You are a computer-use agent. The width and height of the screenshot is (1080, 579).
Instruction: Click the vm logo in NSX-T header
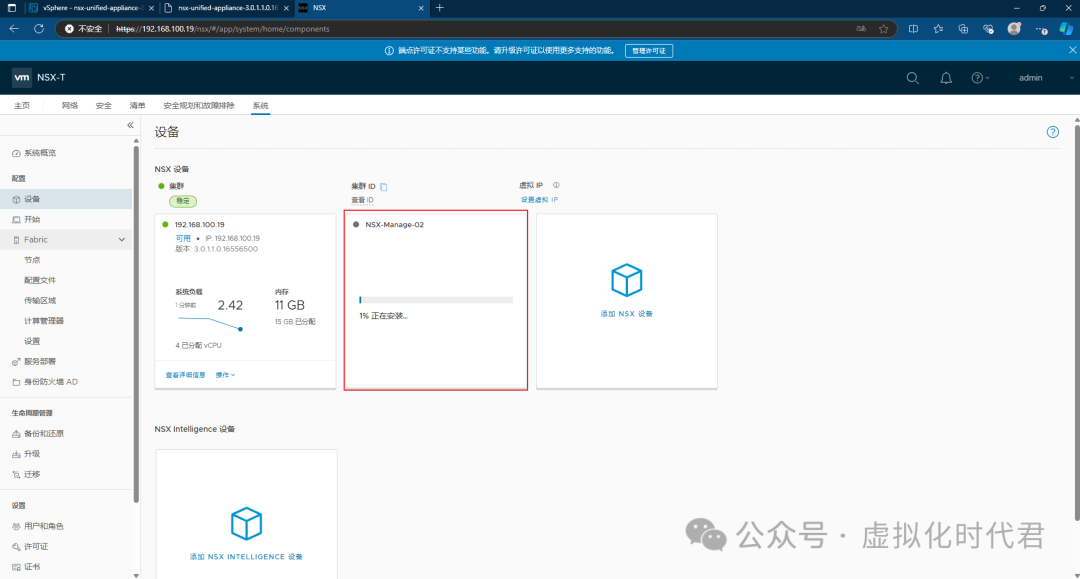(x=22, y=78)
